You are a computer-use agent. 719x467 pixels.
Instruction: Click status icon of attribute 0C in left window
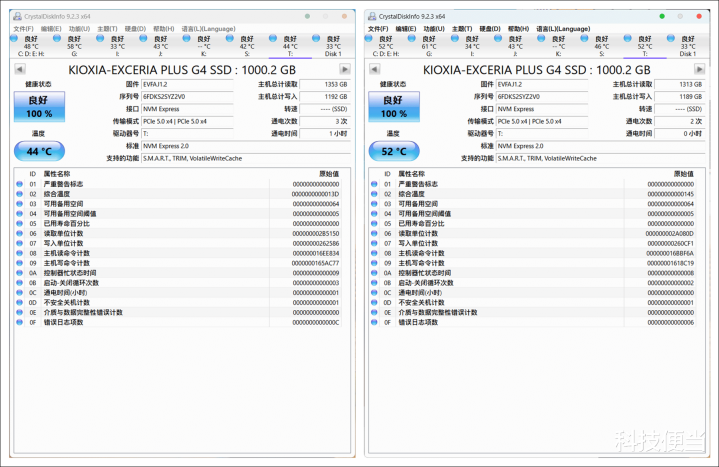tap(19, 293)
